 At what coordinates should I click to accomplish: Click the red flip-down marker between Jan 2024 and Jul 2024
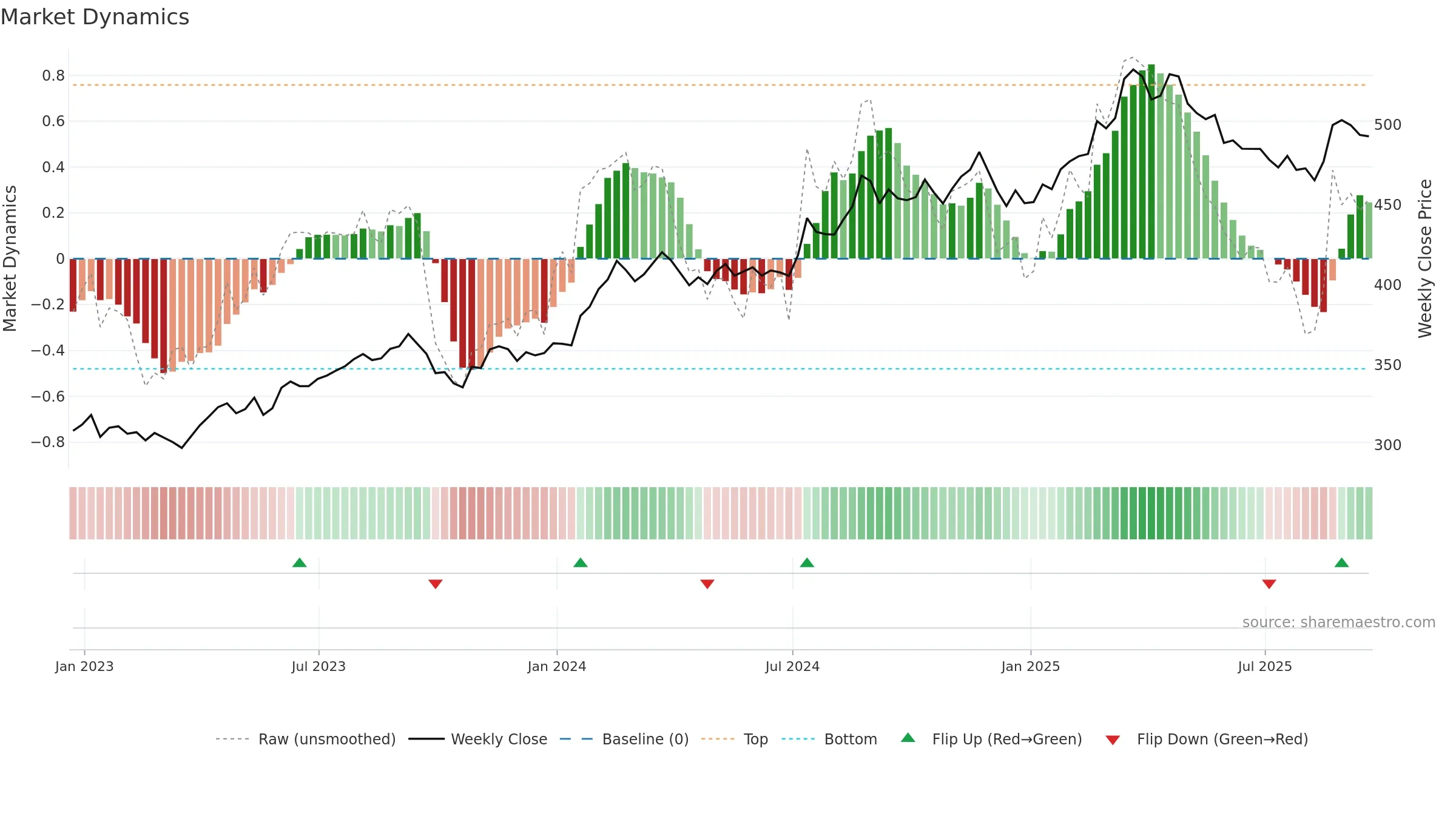(x=707, y=584)
